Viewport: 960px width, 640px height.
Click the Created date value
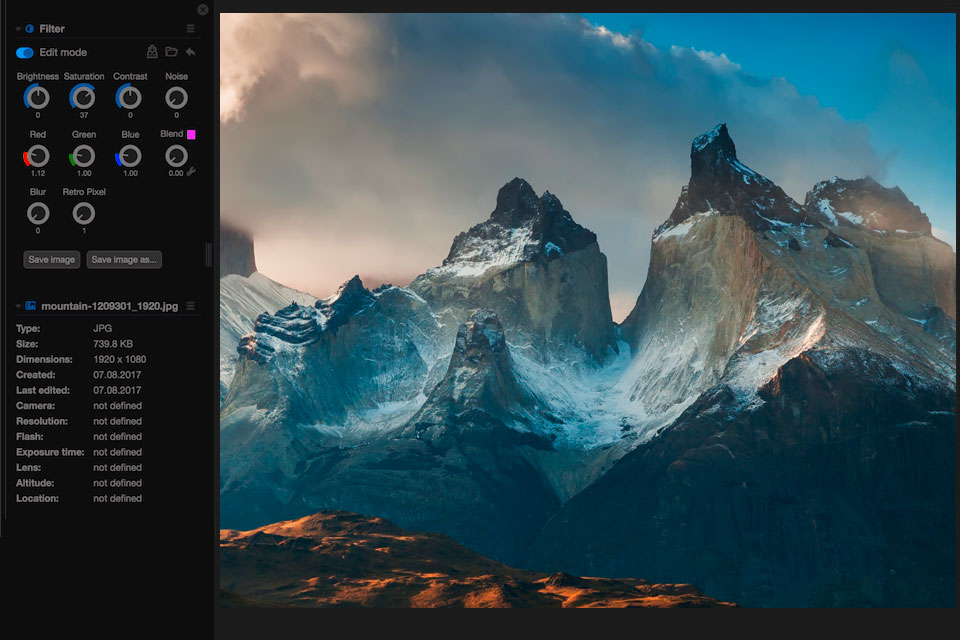point(117,375)
